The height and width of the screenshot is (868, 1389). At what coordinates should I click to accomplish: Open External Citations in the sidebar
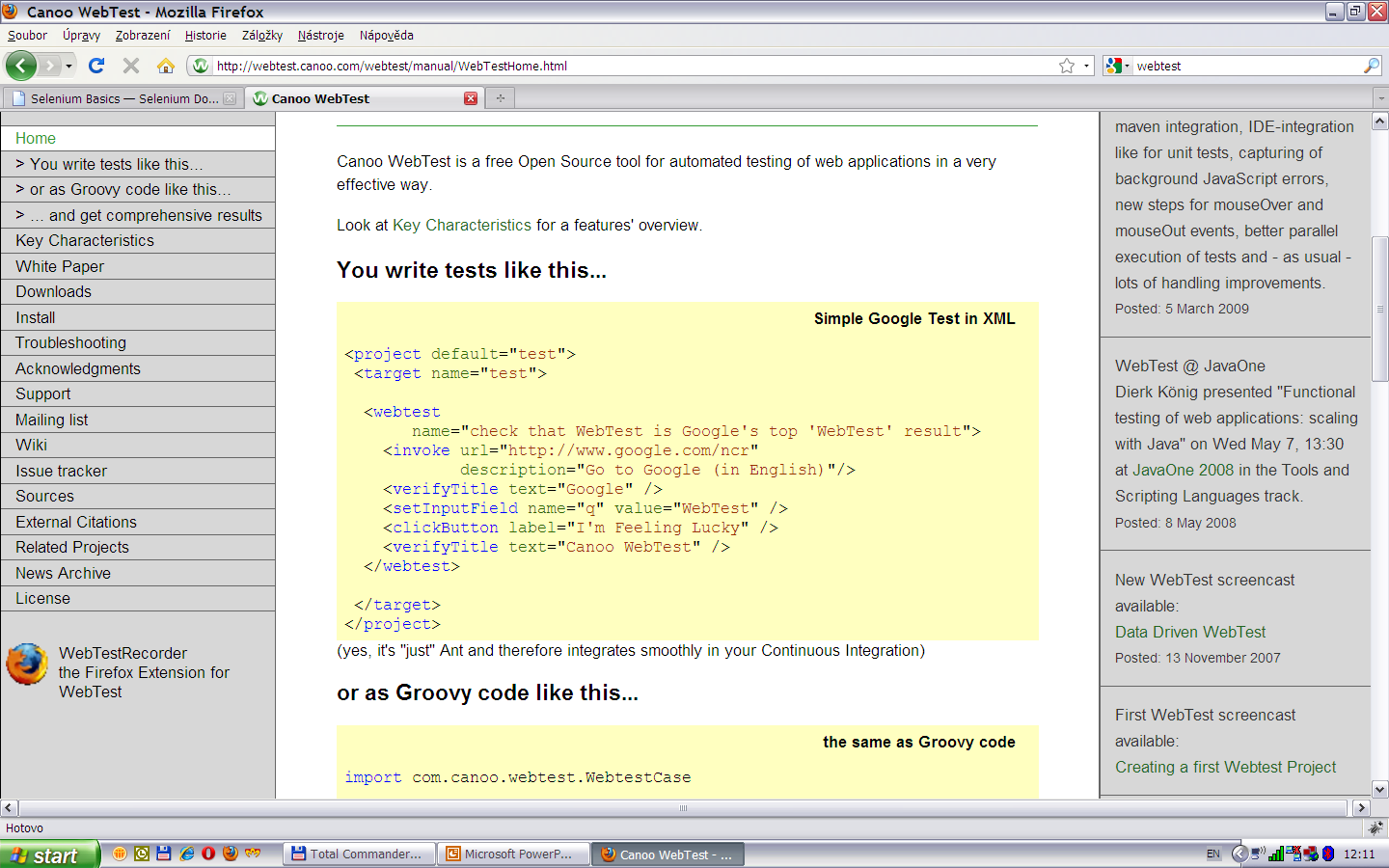pos(138,522)
